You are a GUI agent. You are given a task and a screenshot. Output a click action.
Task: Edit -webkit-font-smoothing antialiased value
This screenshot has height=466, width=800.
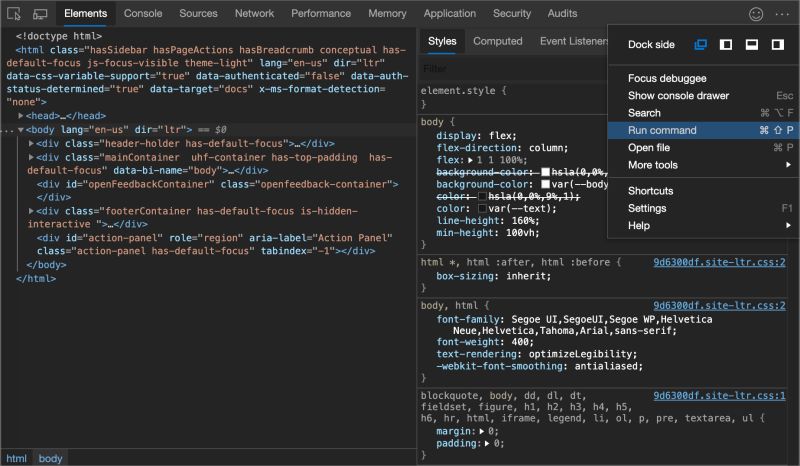609,366
